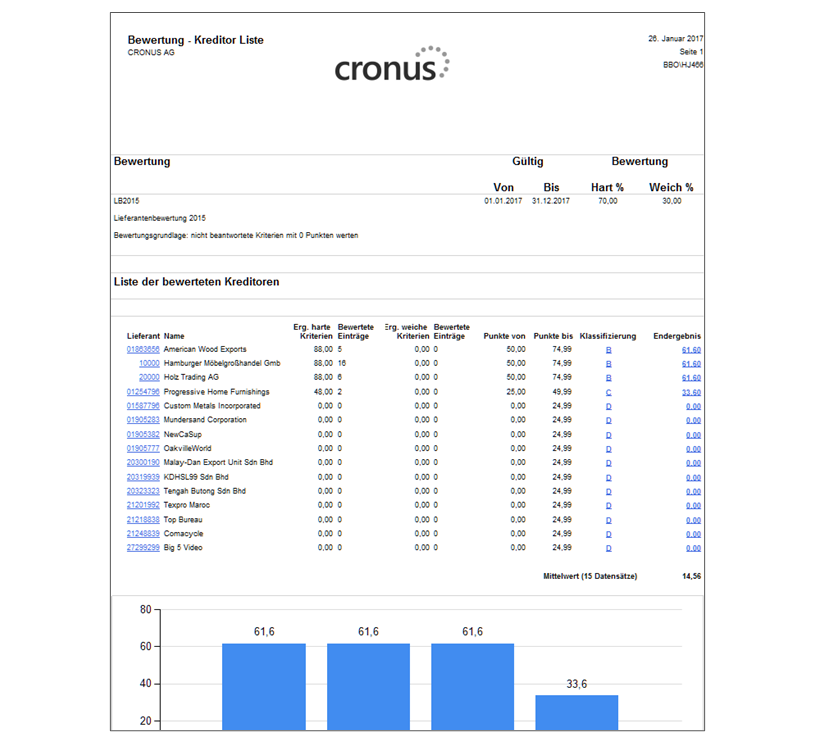
Task: Click classification B for Holz Trading AG
Action: tap(608, 378)
